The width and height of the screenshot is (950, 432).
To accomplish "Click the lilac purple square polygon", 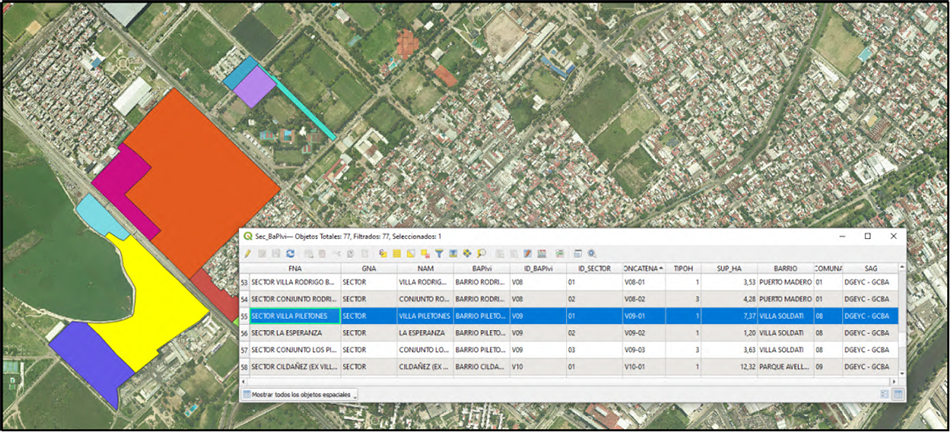I will tap(255, 87).
